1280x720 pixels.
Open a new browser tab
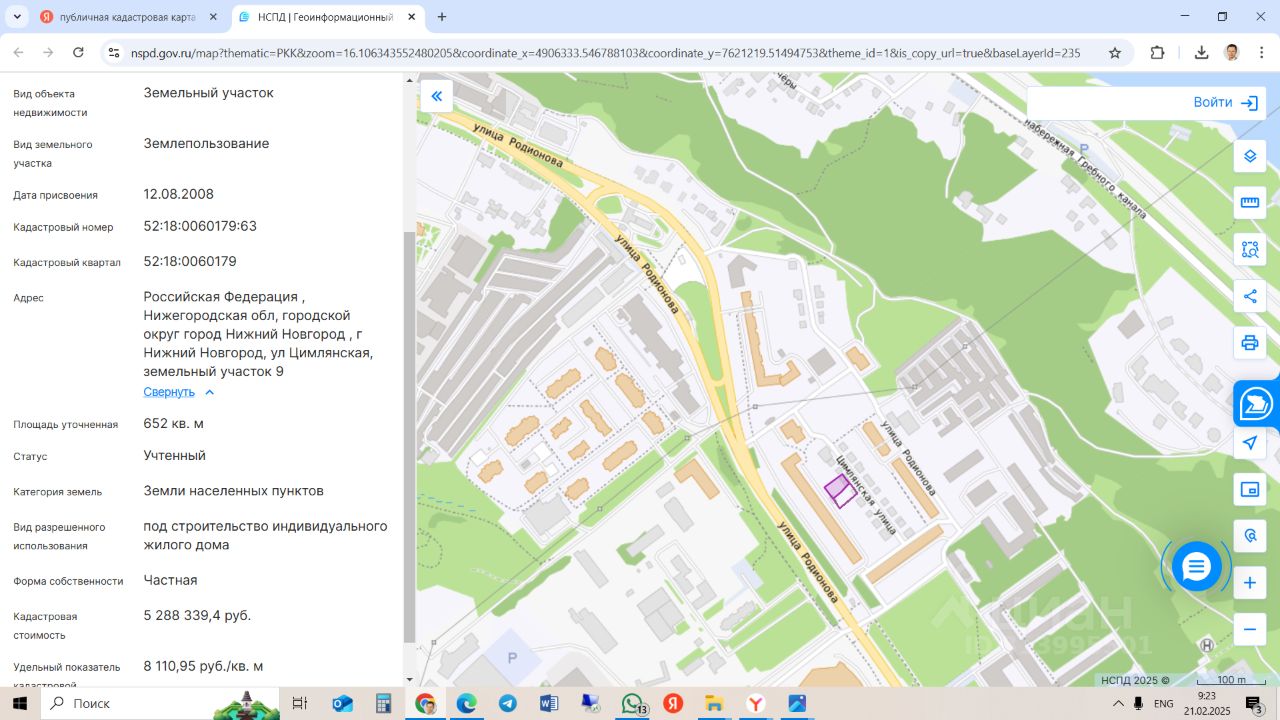(x=442, y=17)
